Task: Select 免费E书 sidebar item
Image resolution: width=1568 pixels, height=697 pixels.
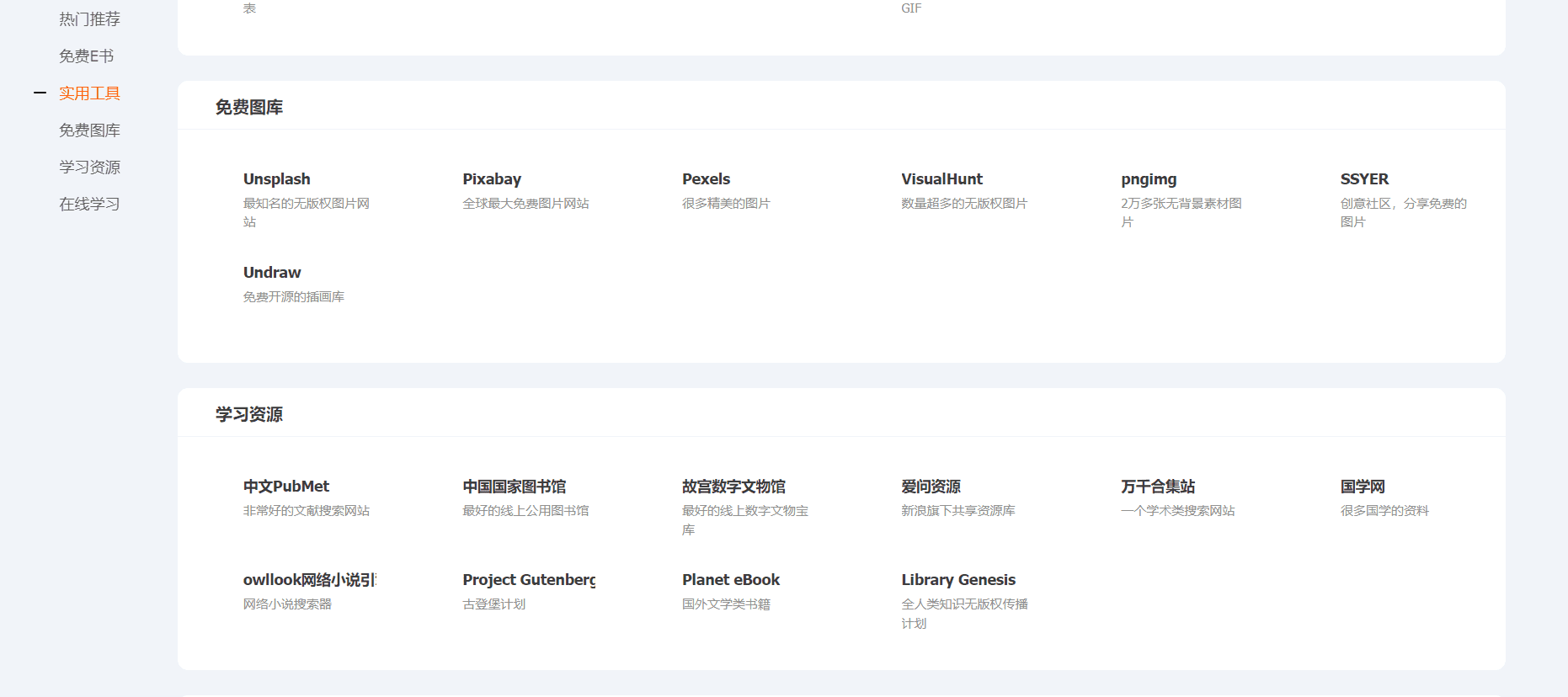Action: [86, 56]
